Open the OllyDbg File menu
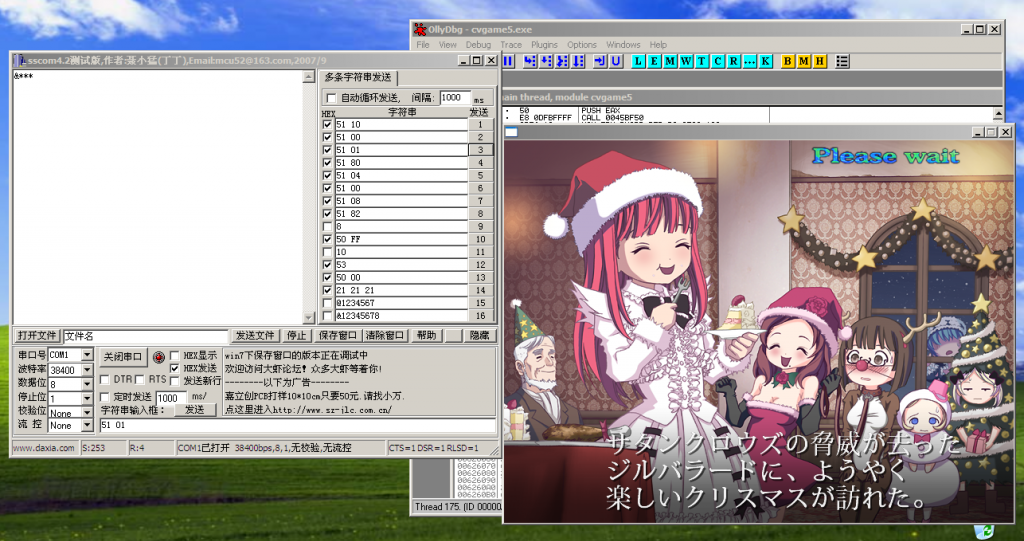Image resolution: width=1024 pixels, height=541 pixels. (x=423, y=45)
